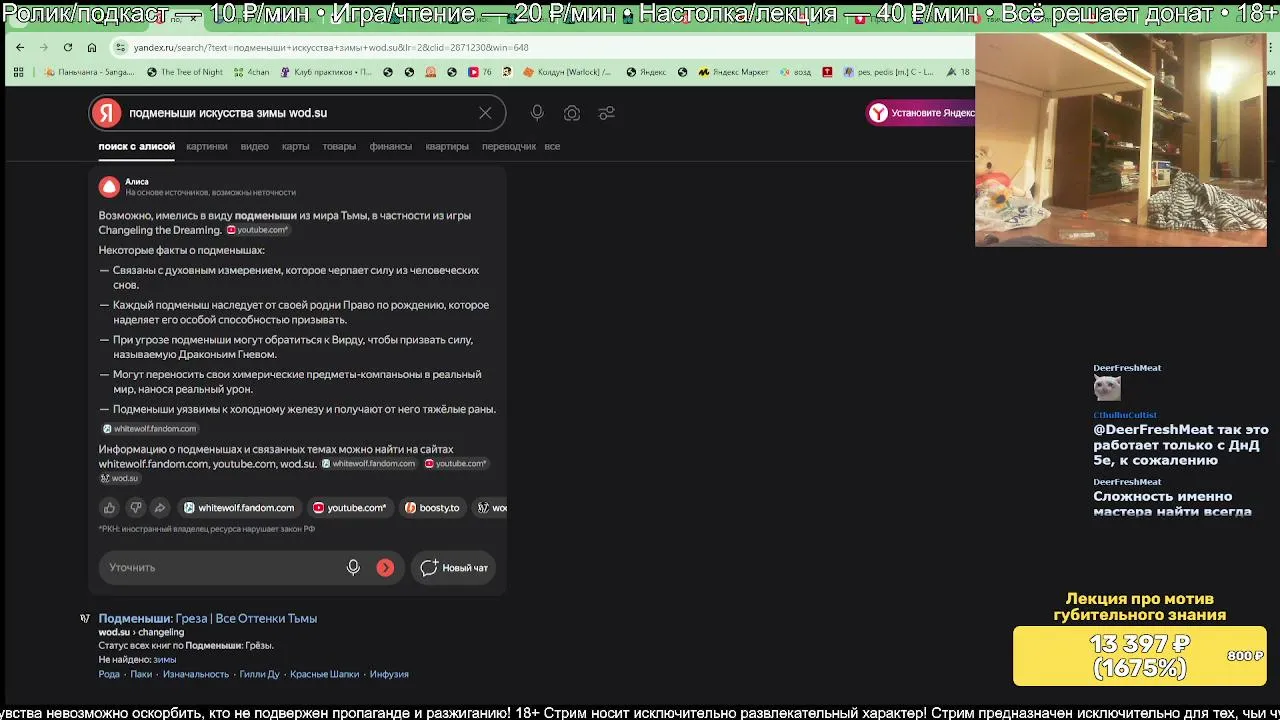Open the Паньчанга bookmark
The height and width of the screenshot is (720, 1280).
click(89, 72)
